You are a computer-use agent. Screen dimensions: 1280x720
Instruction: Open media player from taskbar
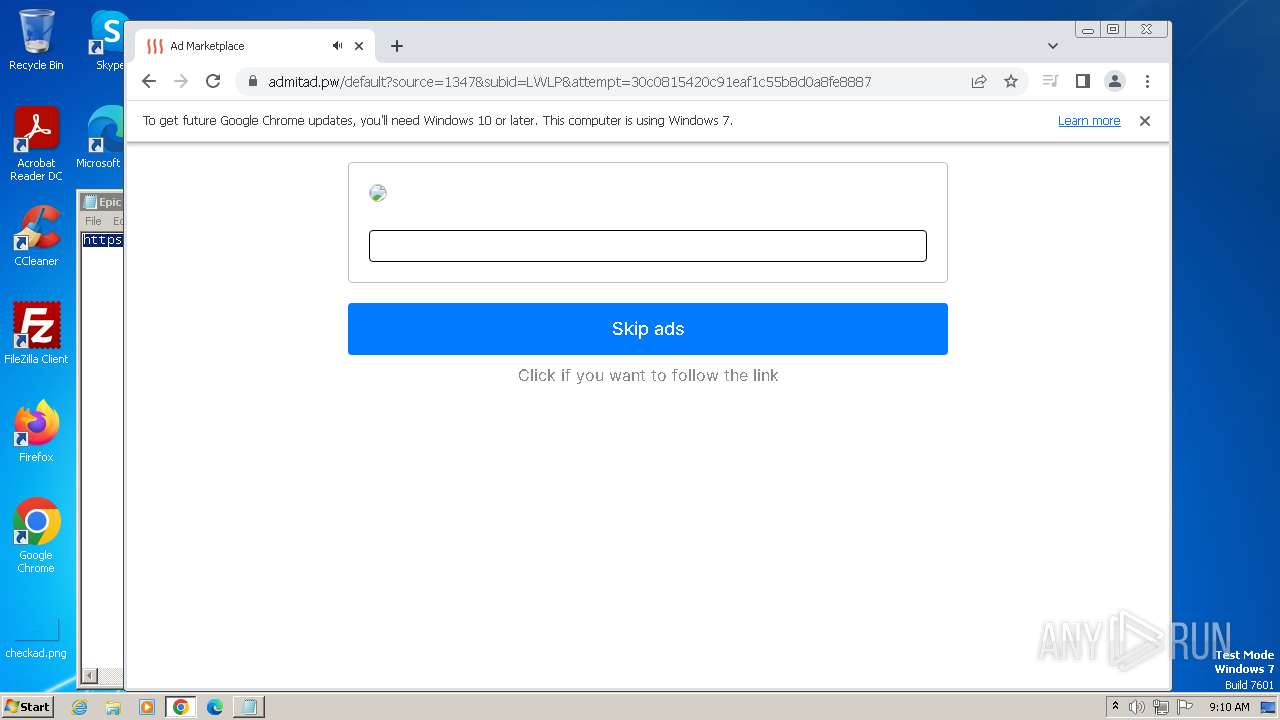click(147, 707)
